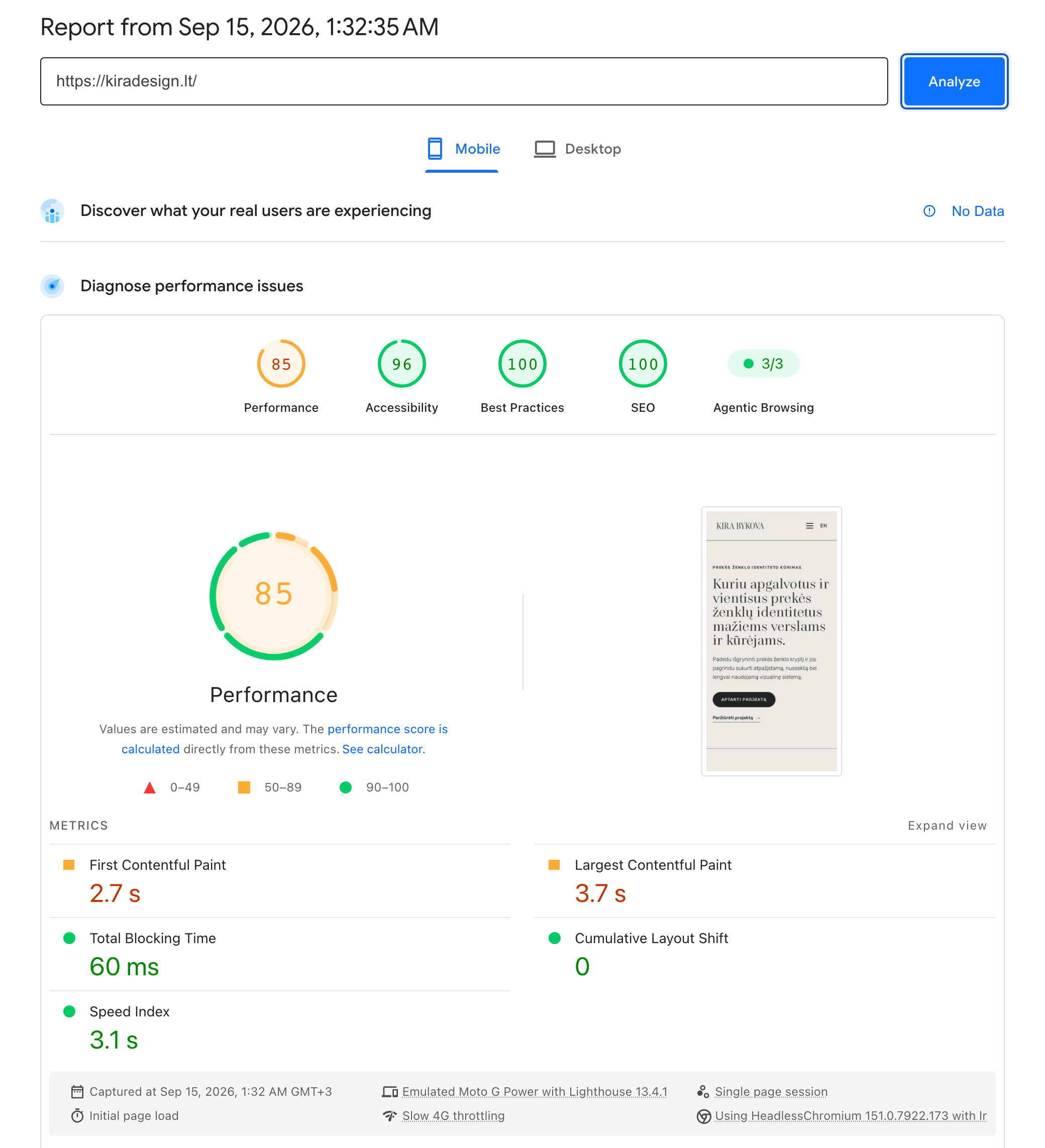Click the large 85 performance gauge
Viewport: 1045px width, 1148px height.
point(274,596)
